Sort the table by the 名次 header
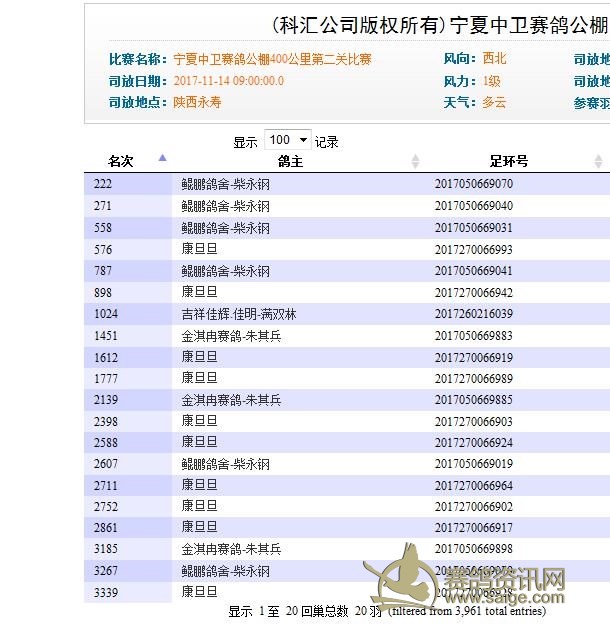The height and width of the screenshot is (626, 610). (121, 161)
